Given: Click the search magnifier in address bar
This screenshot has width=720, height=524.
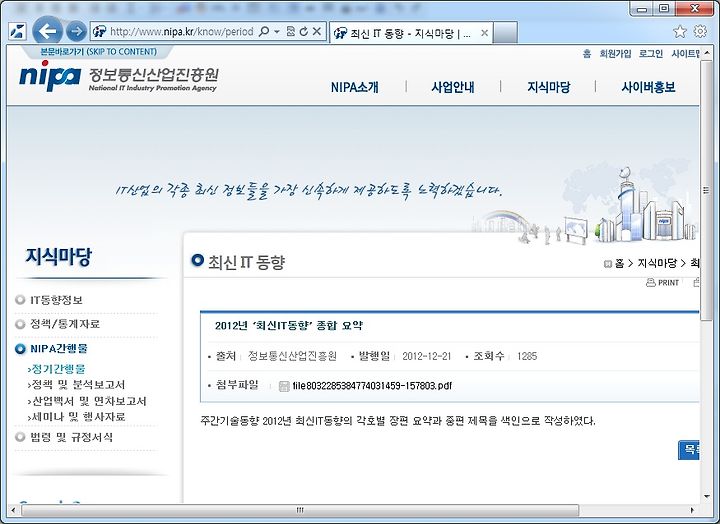Looking at the screenshot, I should click(264, 31).
